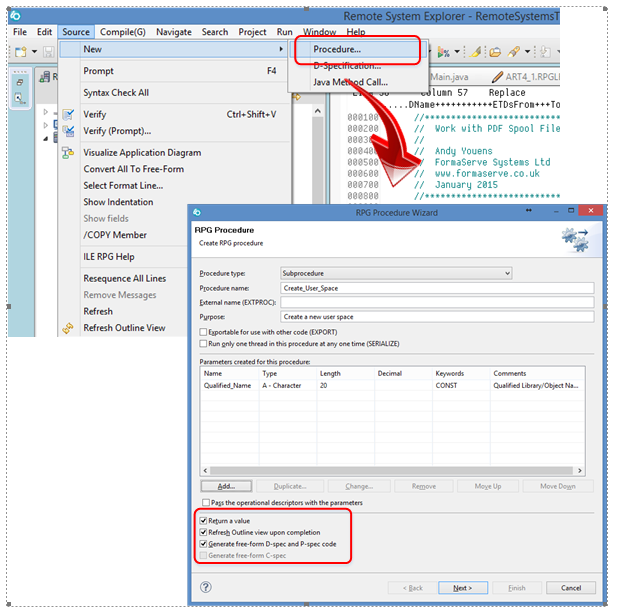Screen dimensions: 618x615
Task: Uncheck the Return a value checkbox
Action: pos(204,521)
